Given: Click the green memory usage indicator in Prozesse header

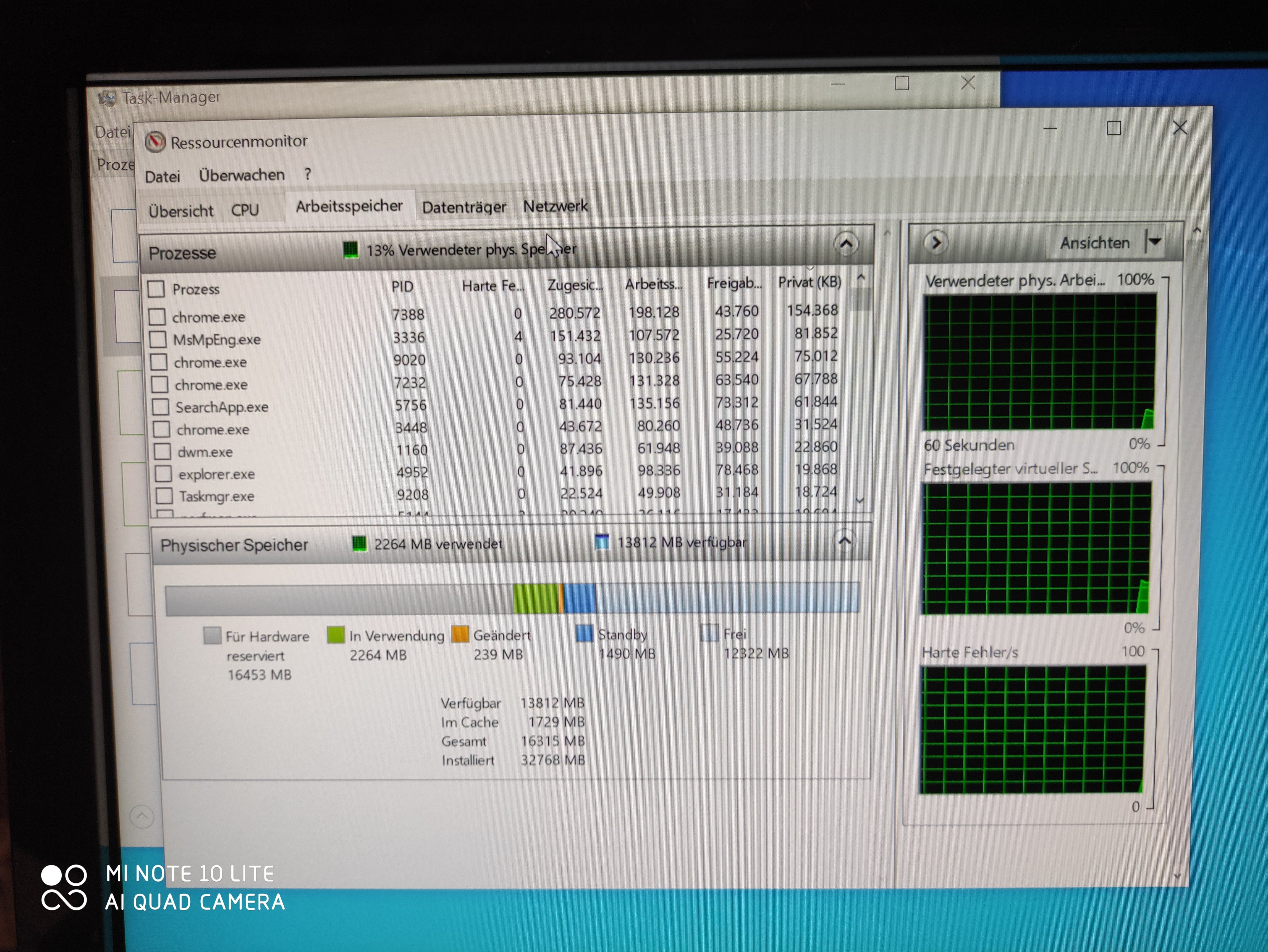Looking at the screenshot, I should click(350, 250).
